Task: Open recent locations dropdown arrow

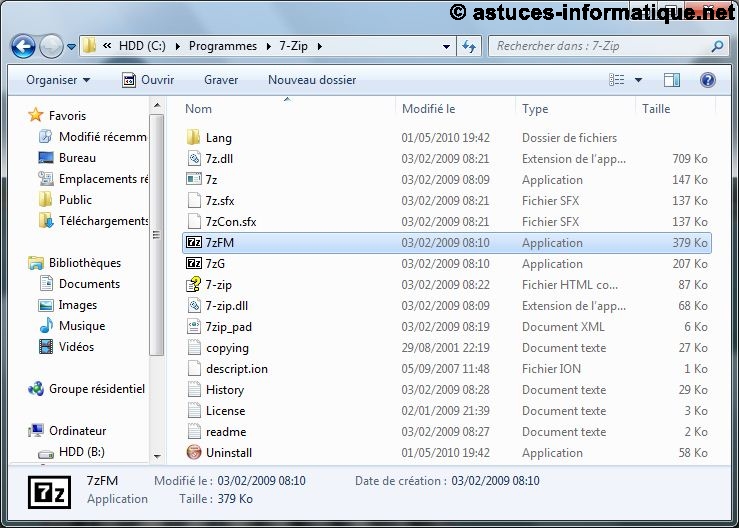Action: click(x=71, y=47)
